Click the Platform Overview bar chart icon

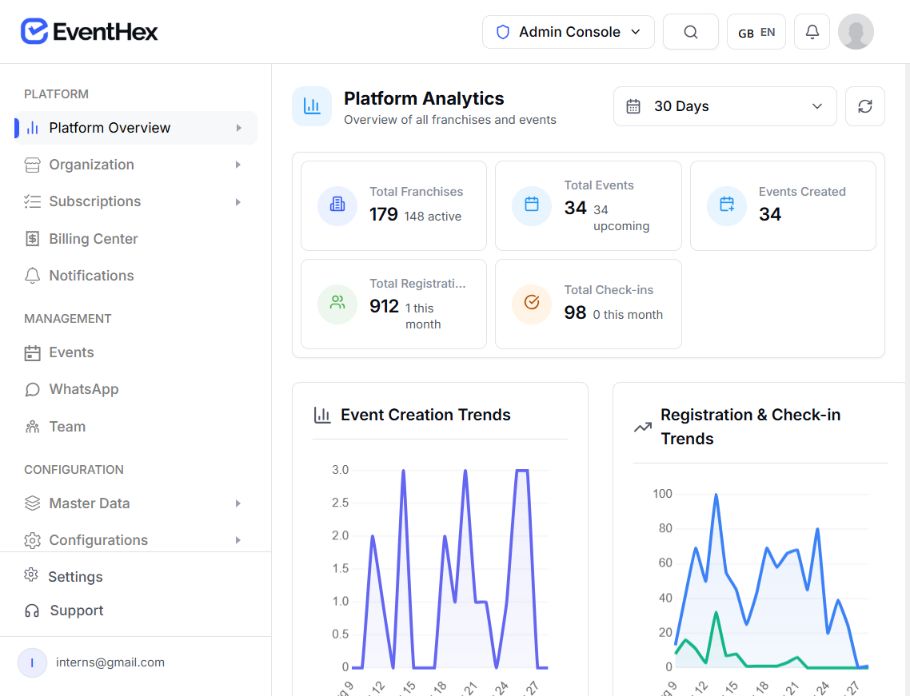coord(32,128)
